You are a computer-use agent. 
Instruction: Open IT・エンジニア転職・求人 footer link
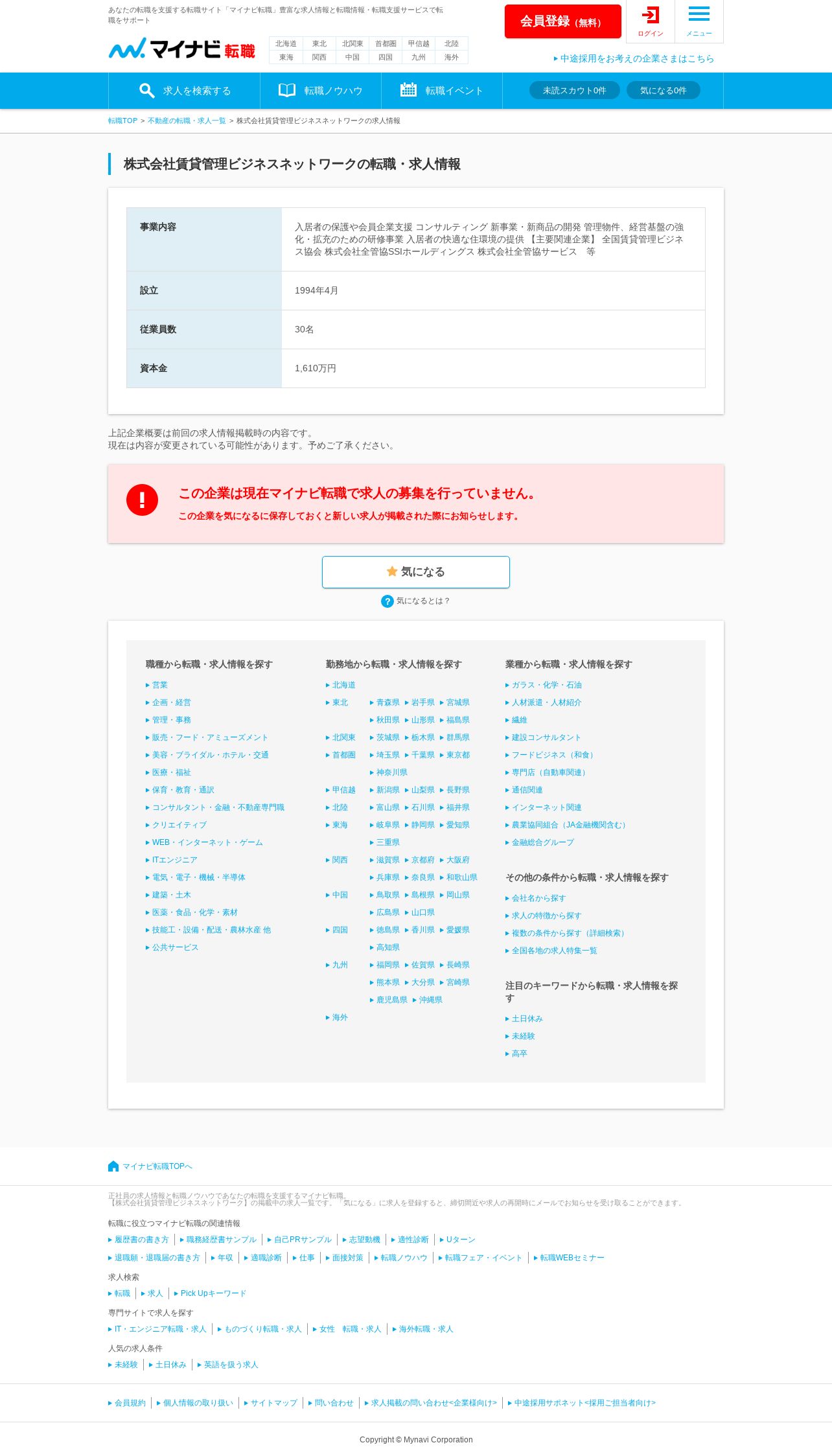coord(157,1329)
